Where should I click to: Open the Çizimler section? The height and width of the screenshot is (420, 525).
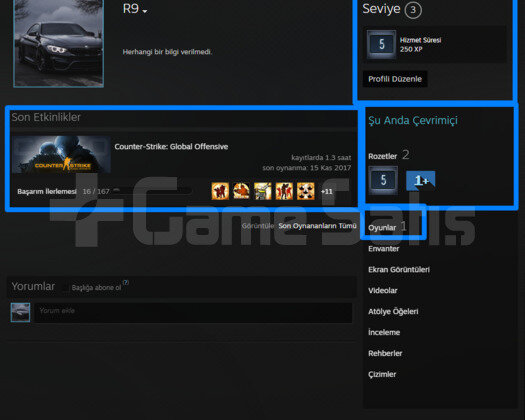[382, 374]
